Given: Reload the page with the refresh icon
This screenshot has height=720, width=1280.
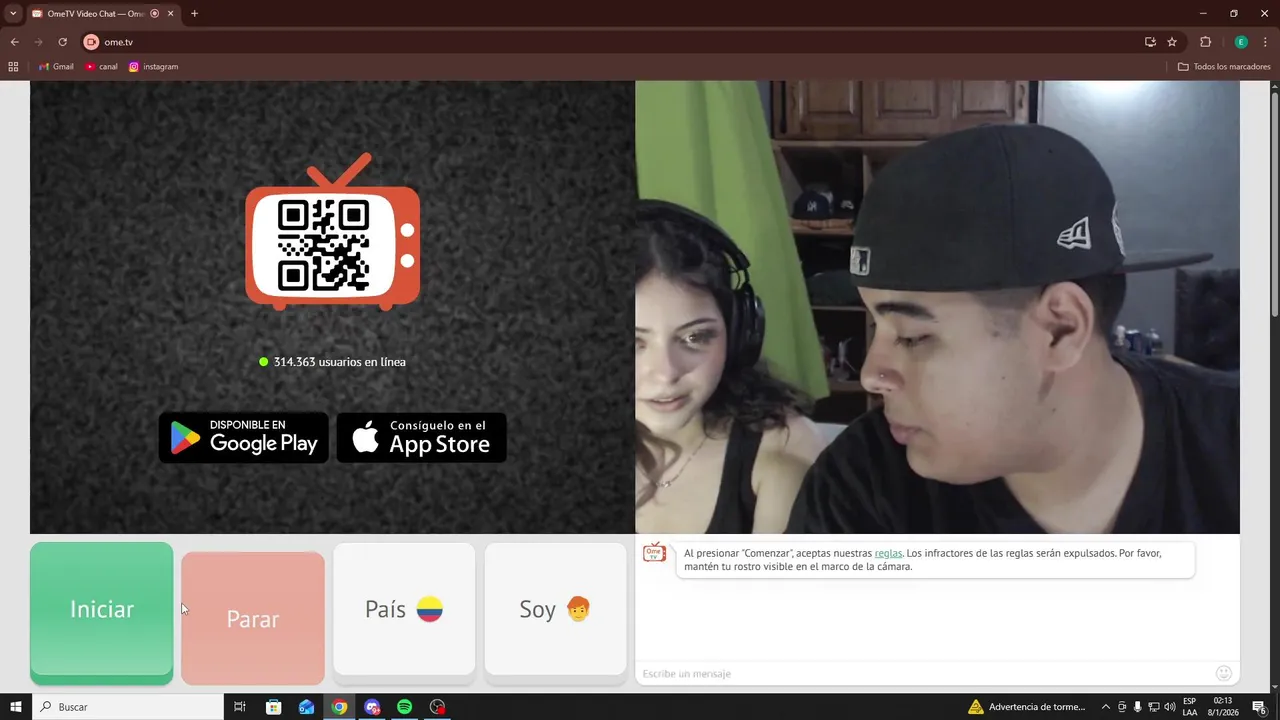Looking at the screenshot, I should click(62, 42).
